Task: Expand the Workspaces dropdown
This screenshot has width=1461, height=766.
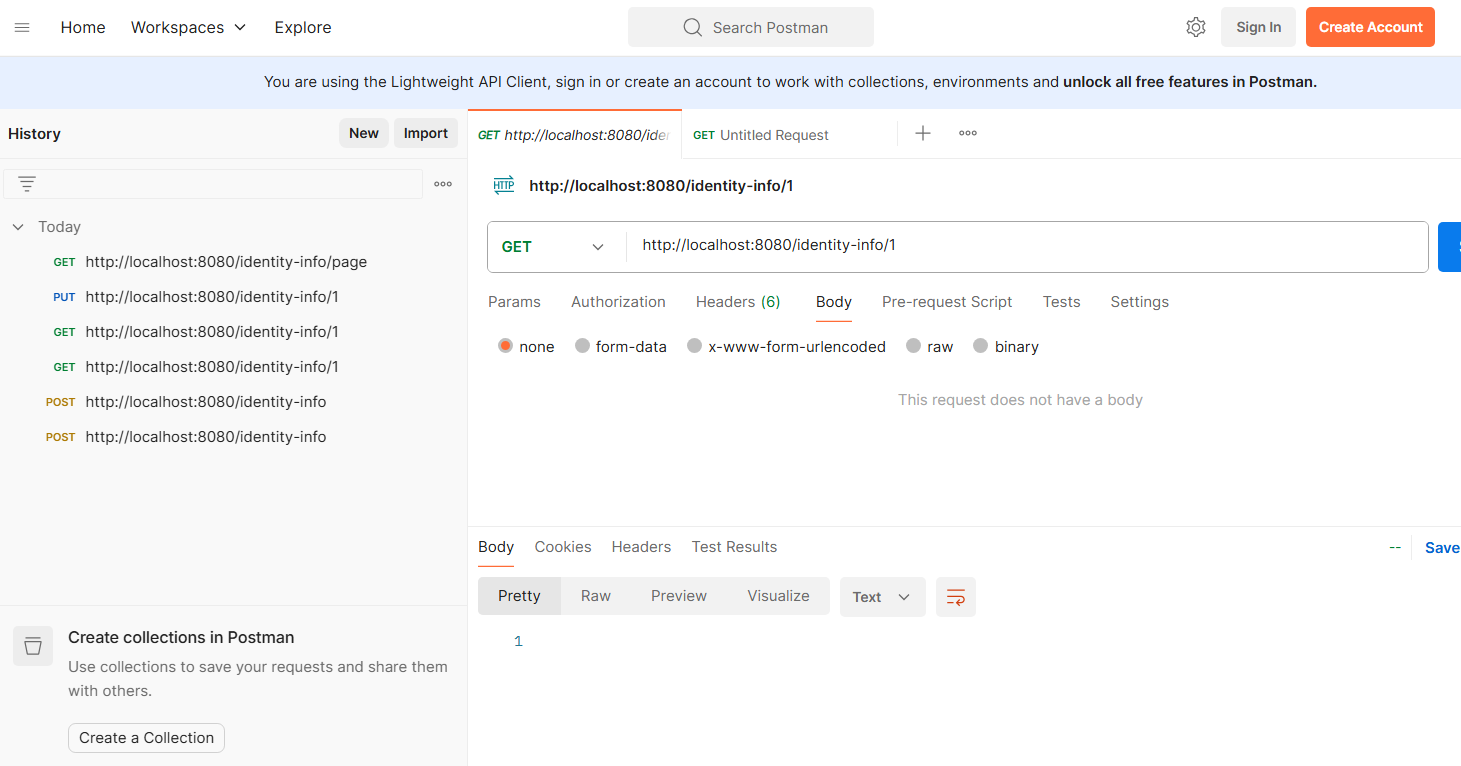Action: pos(188,27)
